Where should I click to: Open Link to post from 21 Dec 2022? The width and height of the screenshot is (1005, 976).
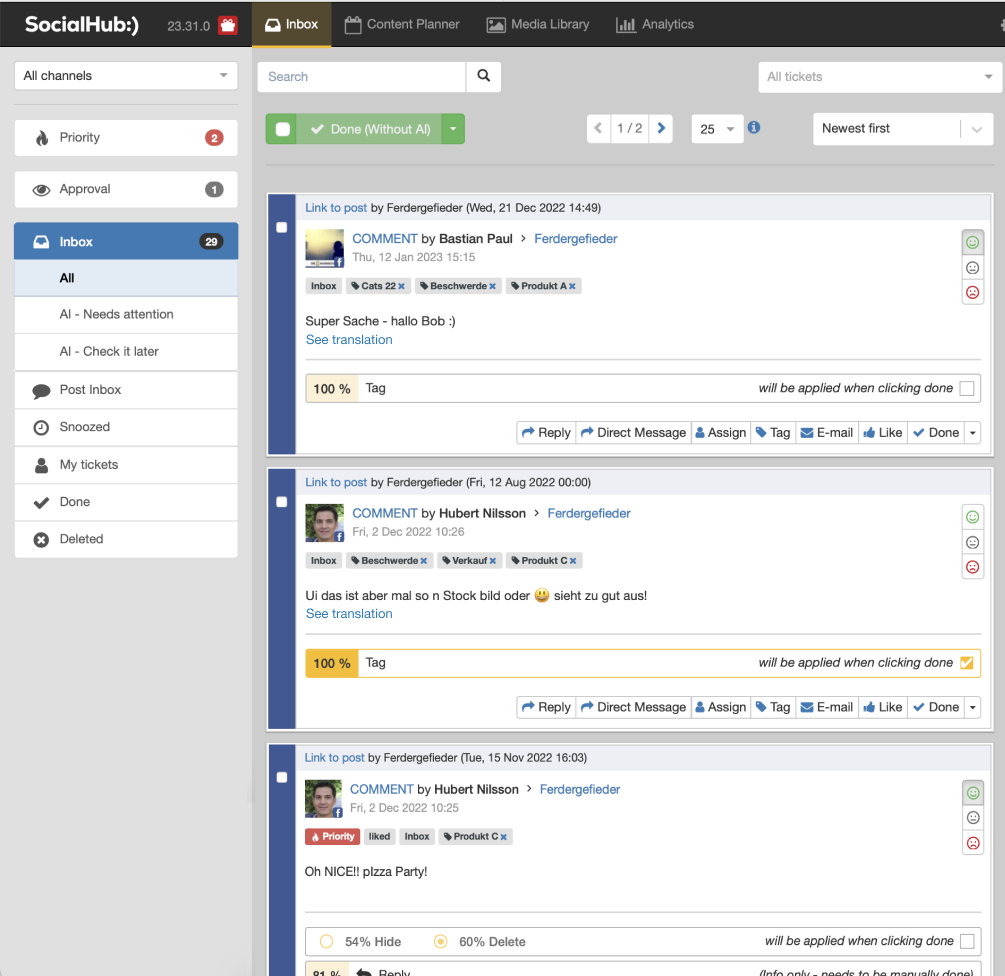336,208
